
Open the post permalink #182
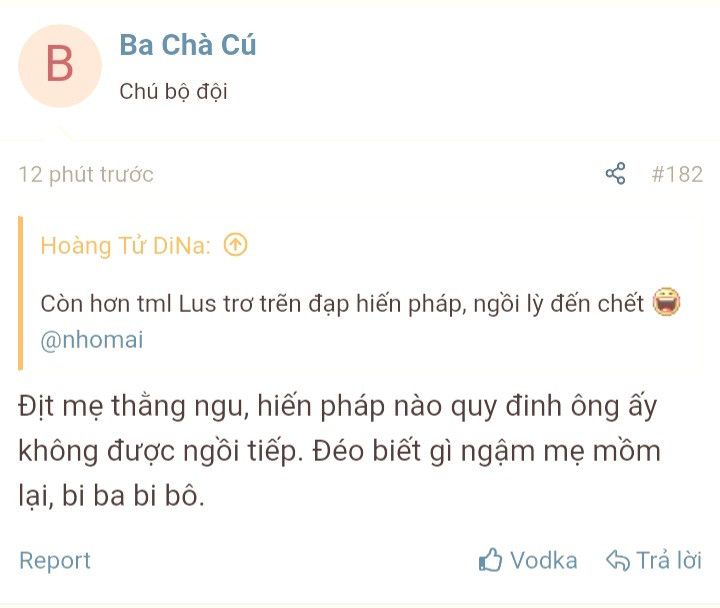click(x=677, y=174)
